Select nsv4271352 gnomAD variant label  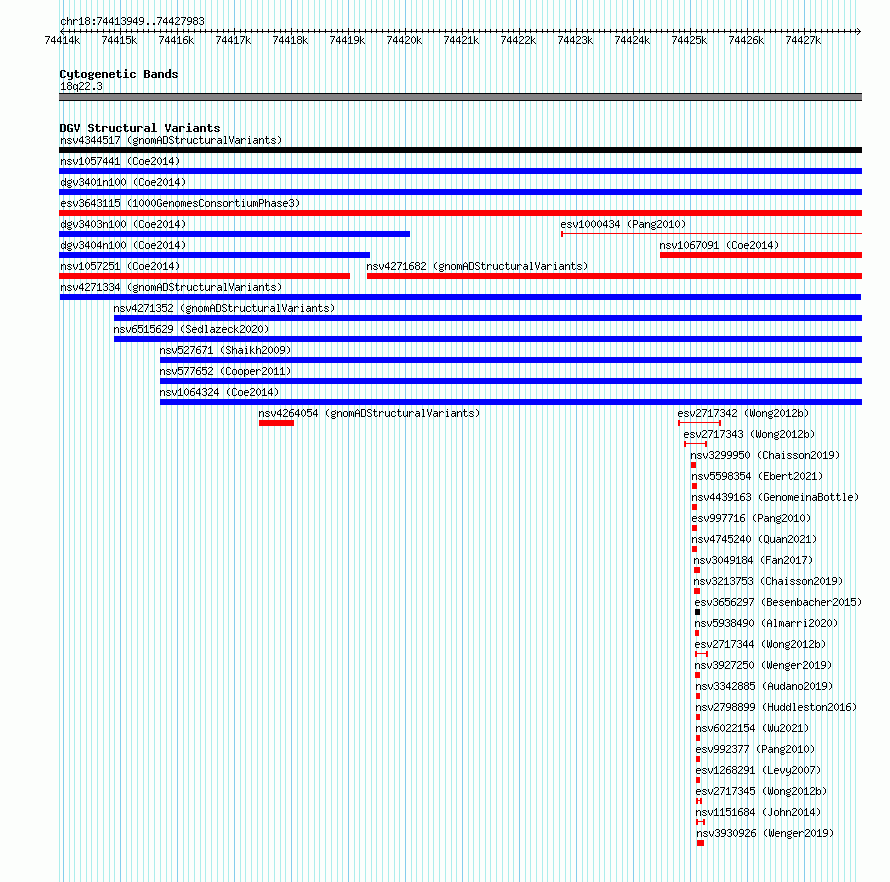[x=224, y=308]
